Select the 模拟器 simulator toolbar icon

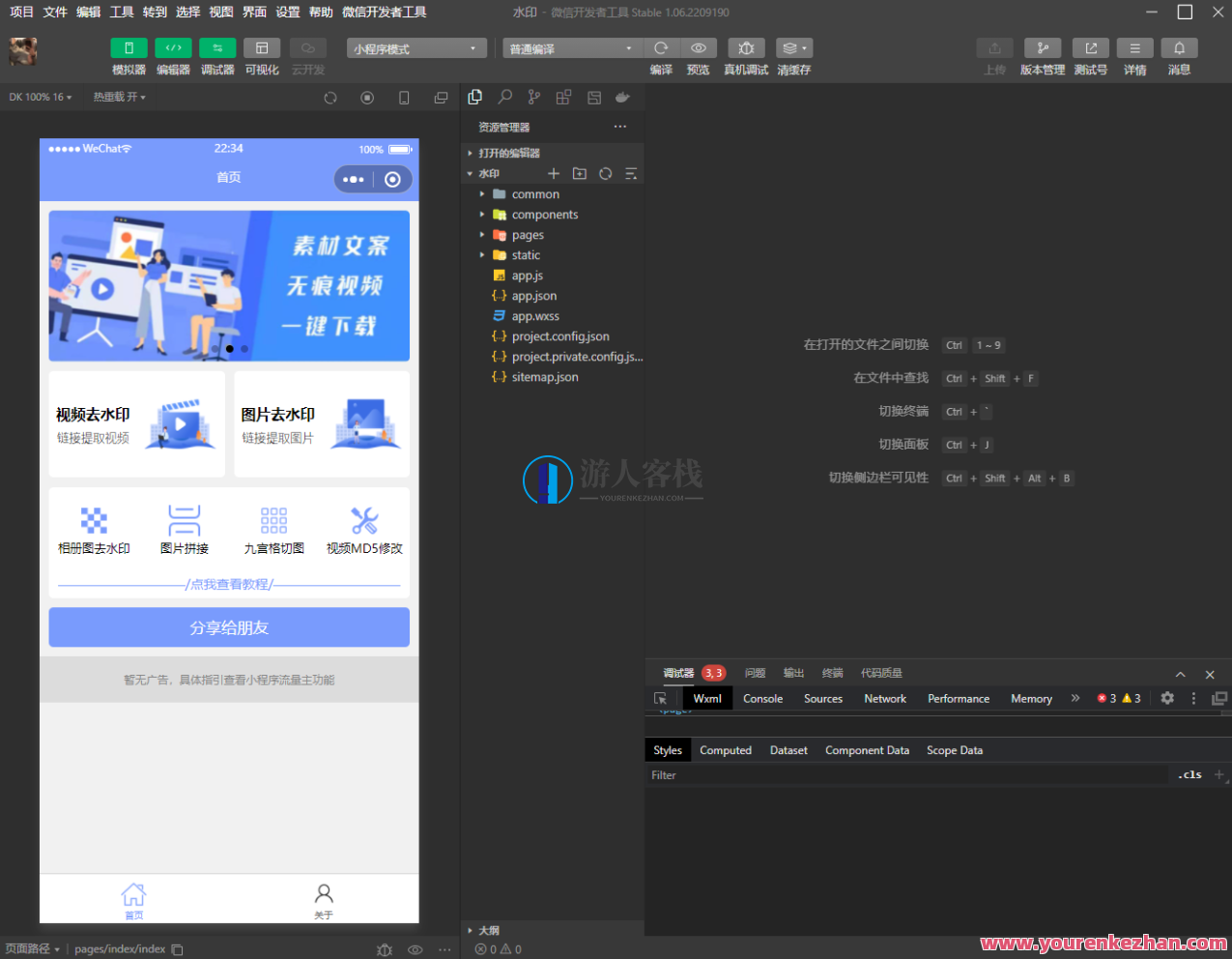129,47
